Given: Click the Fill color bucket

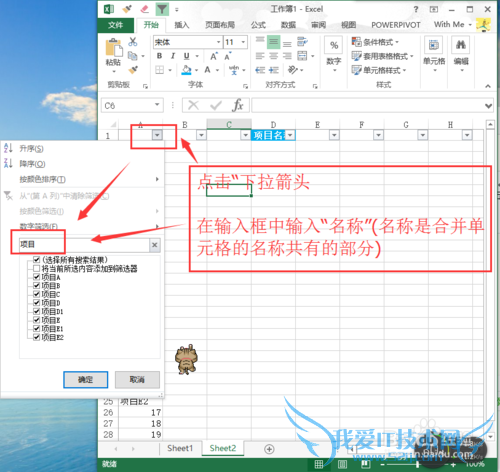Looking at the screenshot, I should (x=187, y=70).
